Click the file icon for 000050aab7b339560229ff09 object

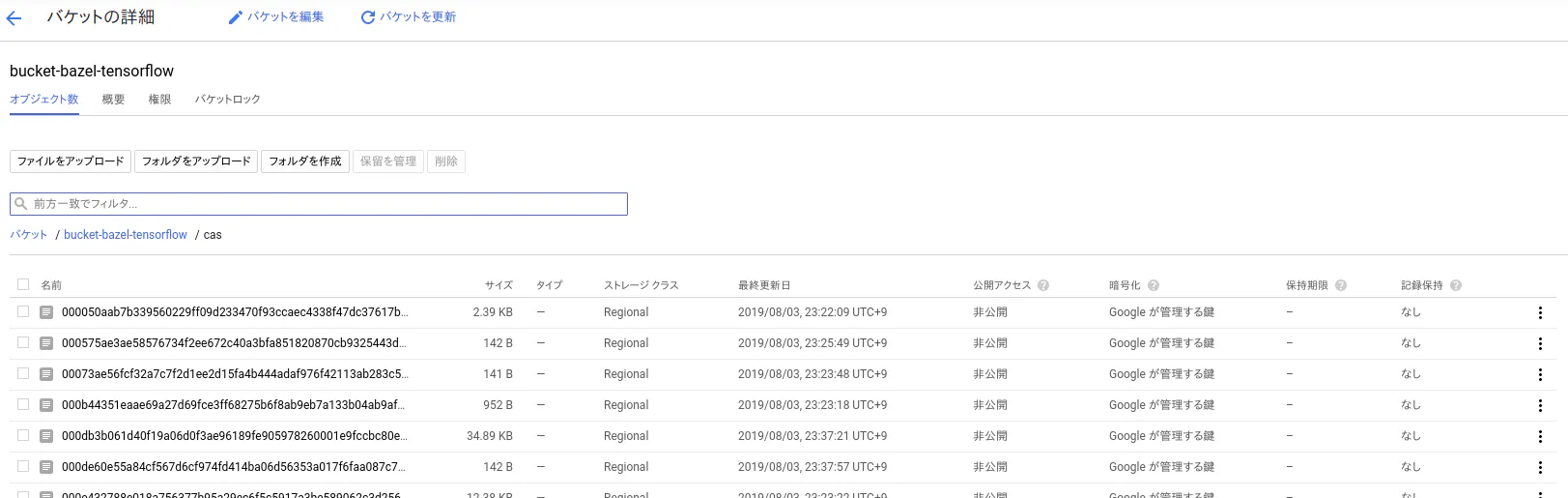(46, 312)
